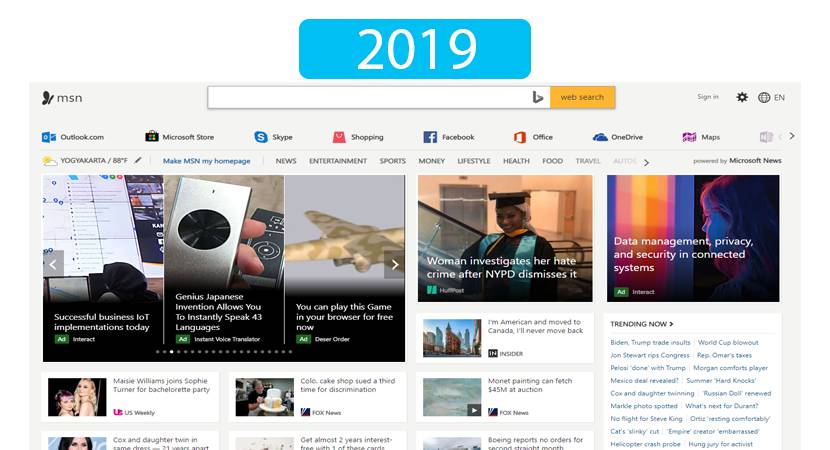The image size is (830, 450).
Task: Click trending topic Mexico deal revealed?
Action: (644, 381)
